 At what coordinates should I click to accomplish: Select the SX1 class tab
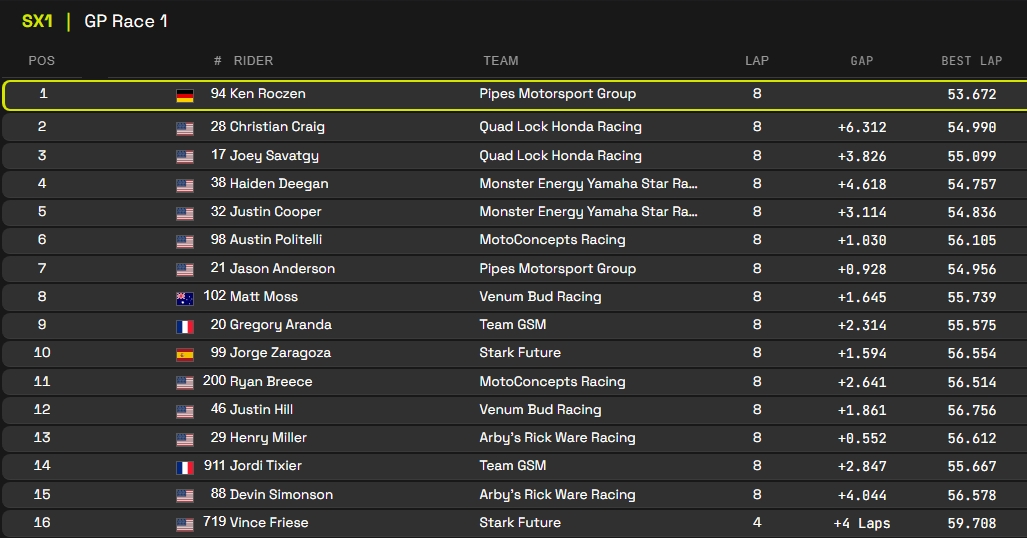click(37, 21)
